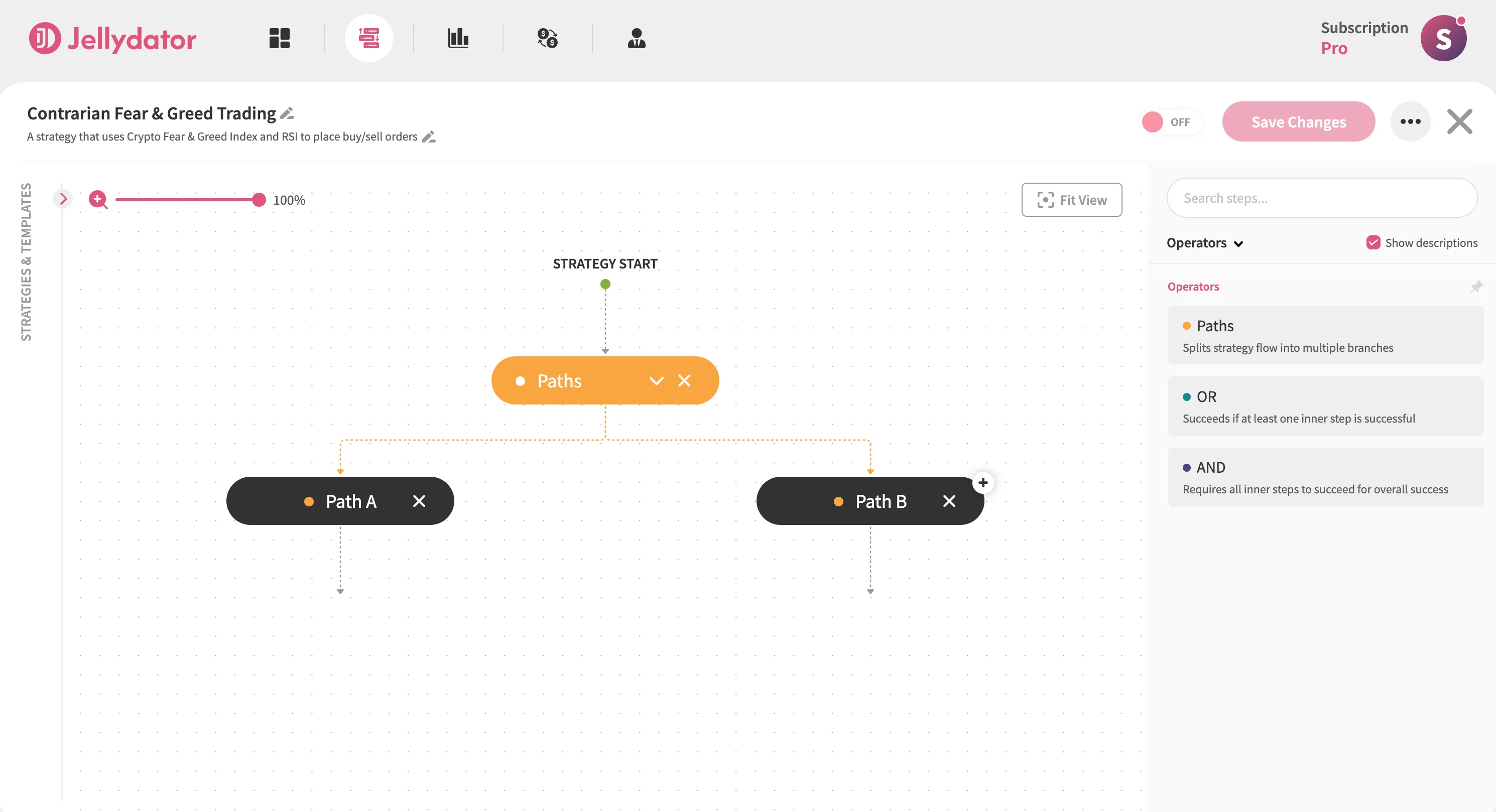Edit the strategy description with the pencil icon
The height and width of the screenshot is (812, 1496).
pos(429,137)
